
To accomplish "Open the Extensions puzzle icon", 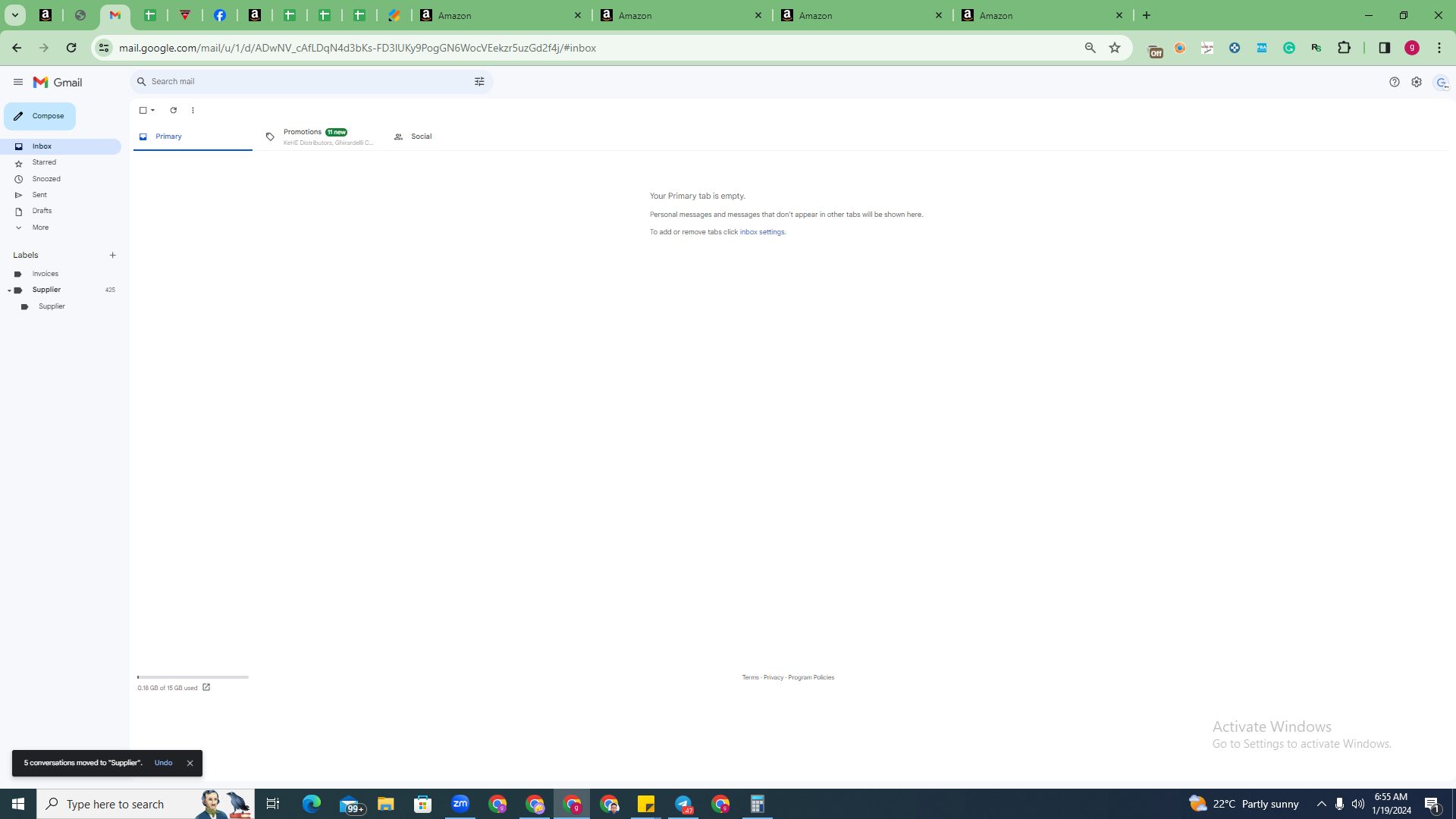I will (1345, 48).
